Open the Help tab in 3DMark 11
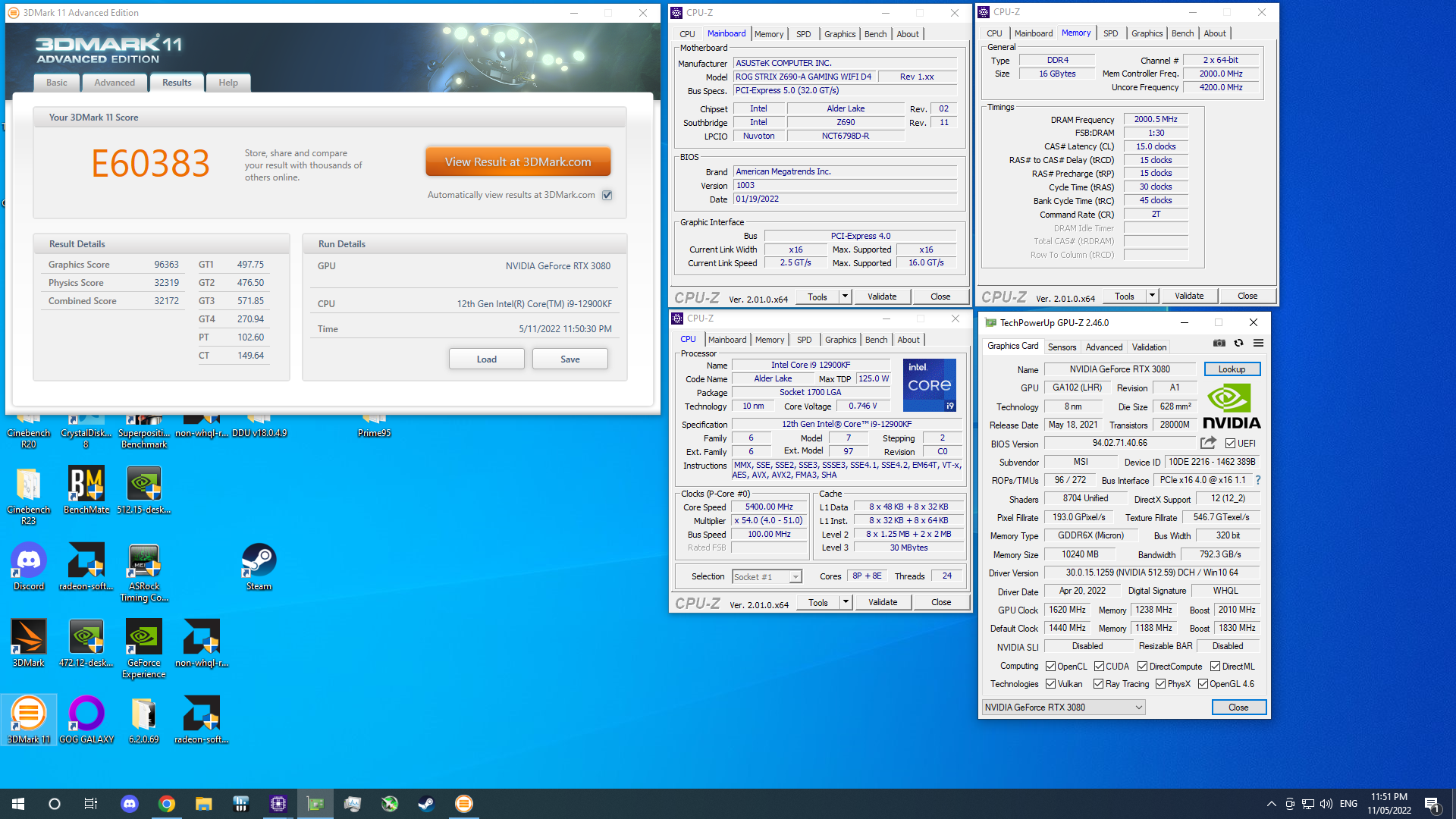The width and height of the screenshot is (1456, 819). [228, 83]
